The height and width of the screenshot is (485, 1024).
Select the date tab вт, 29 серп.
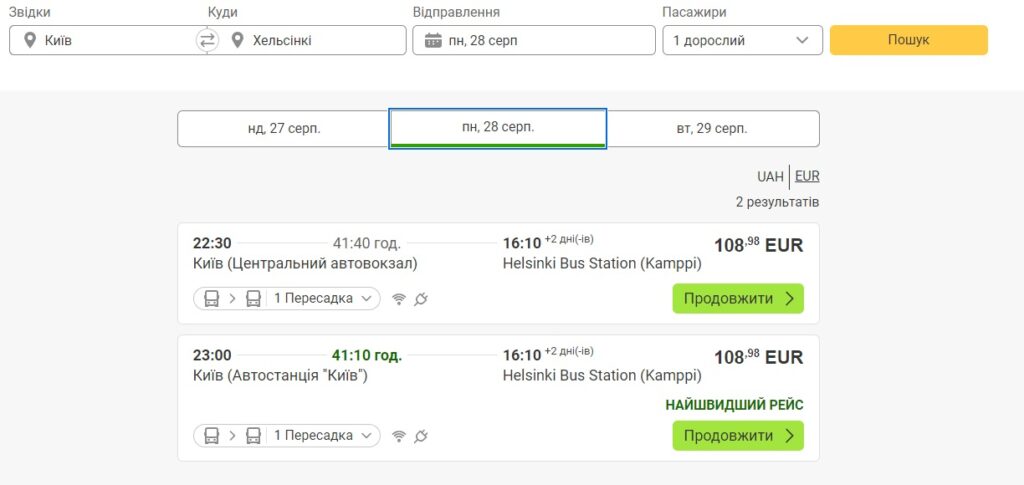[x=712, y=128]
